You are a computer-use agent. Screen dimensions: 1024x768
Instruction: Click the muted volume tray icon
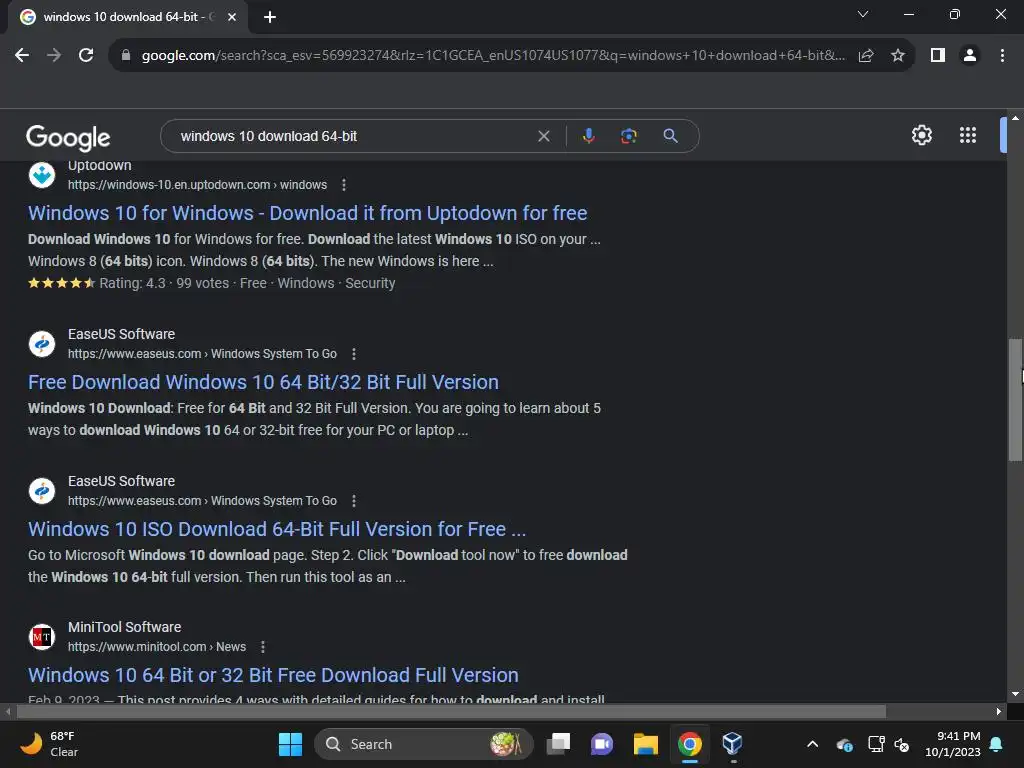tap(902, 744)
